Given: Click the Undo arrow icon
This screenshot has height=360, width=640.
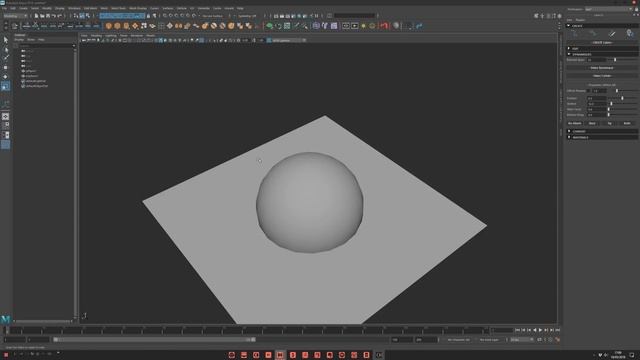Looking at the screenshot, I should (53, 16).
